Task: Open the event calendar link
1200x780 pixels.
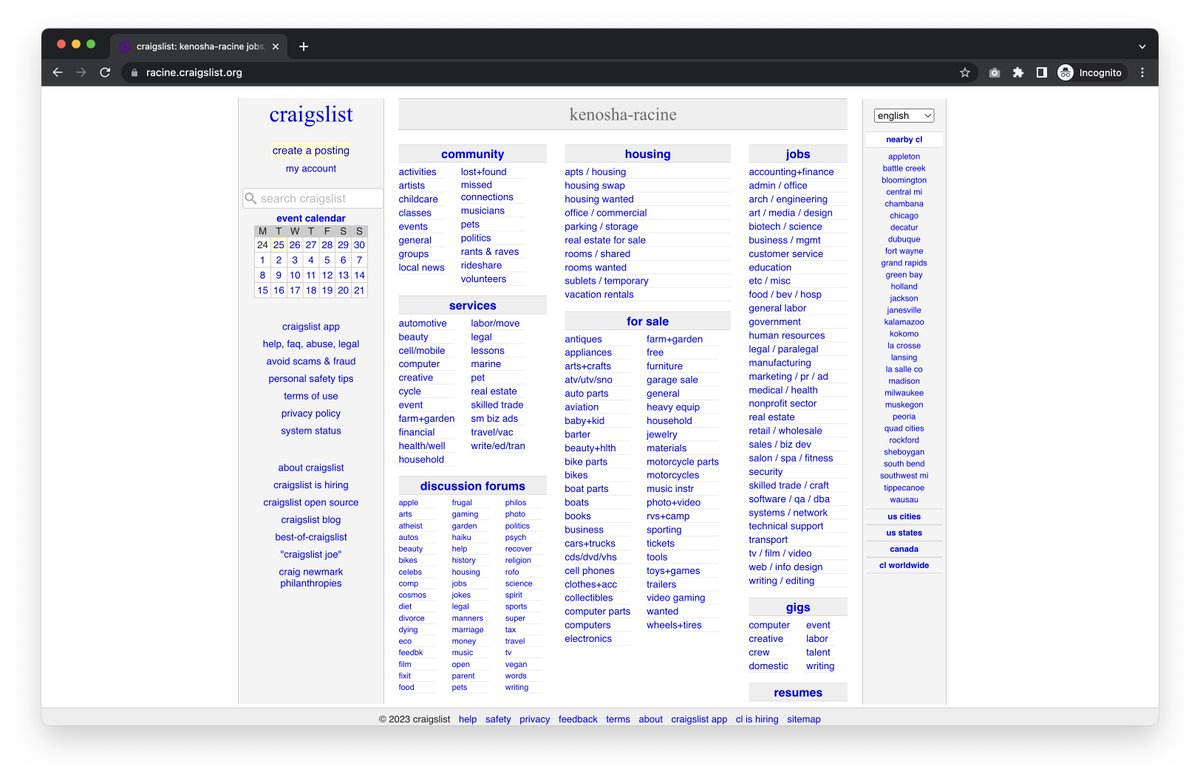Action: [311, 218]
